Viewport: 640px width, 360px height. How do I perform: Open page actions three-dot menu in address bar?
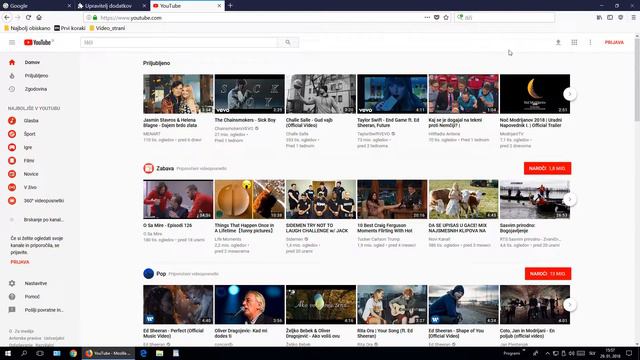(x=427, y=18)
